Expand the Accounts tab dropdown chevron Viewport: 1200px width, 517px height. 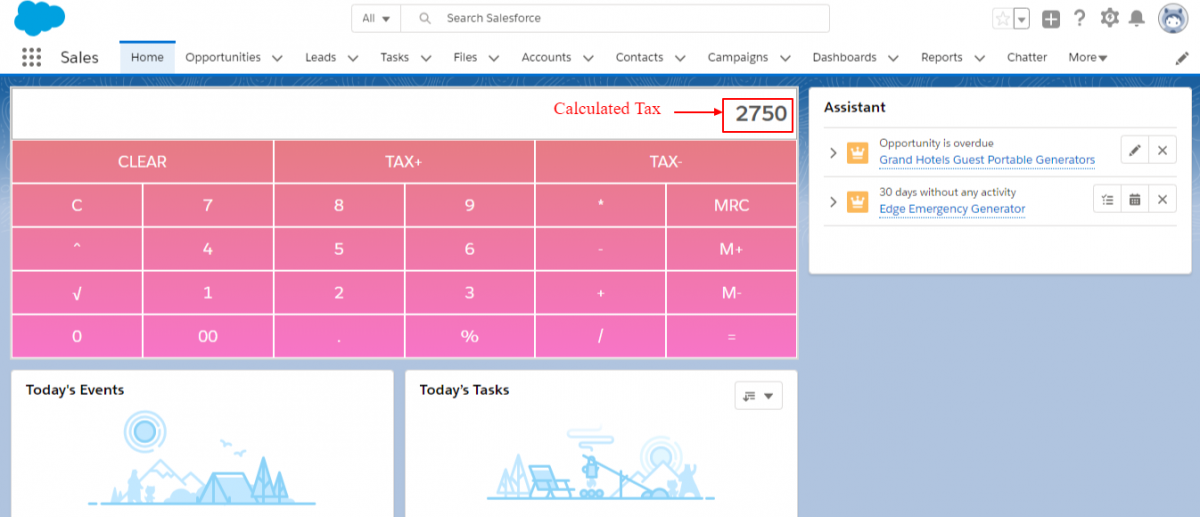click(x=587, y=58)
